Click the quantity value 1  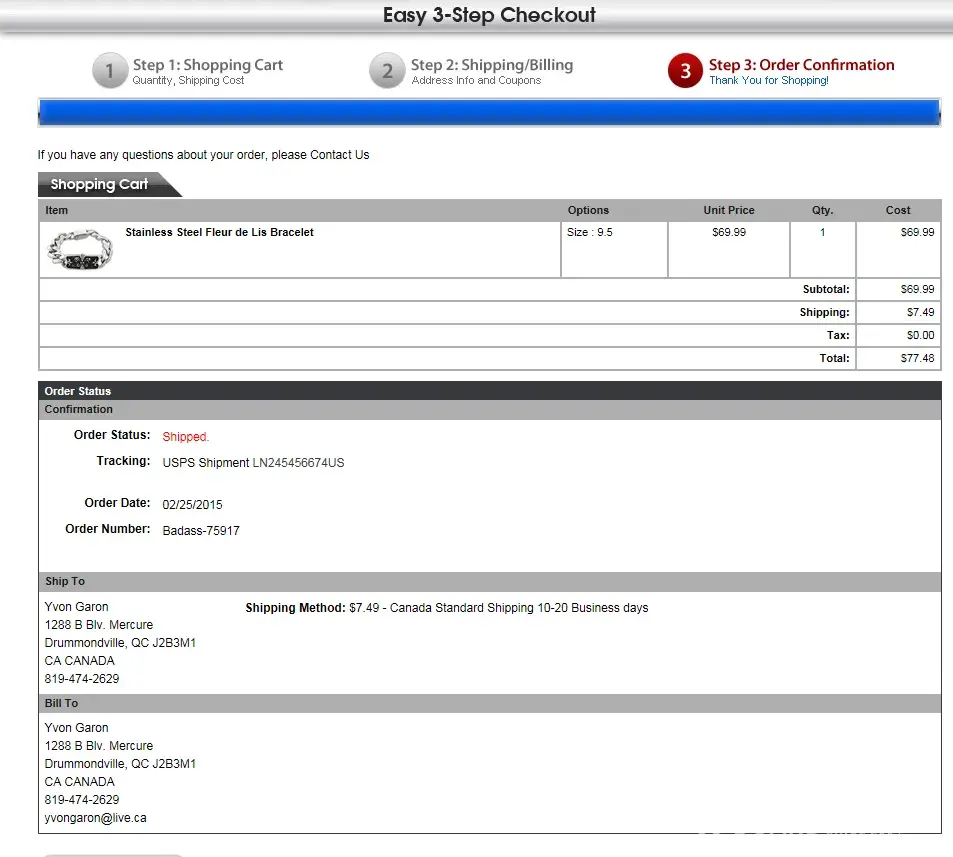pos(822,232)
